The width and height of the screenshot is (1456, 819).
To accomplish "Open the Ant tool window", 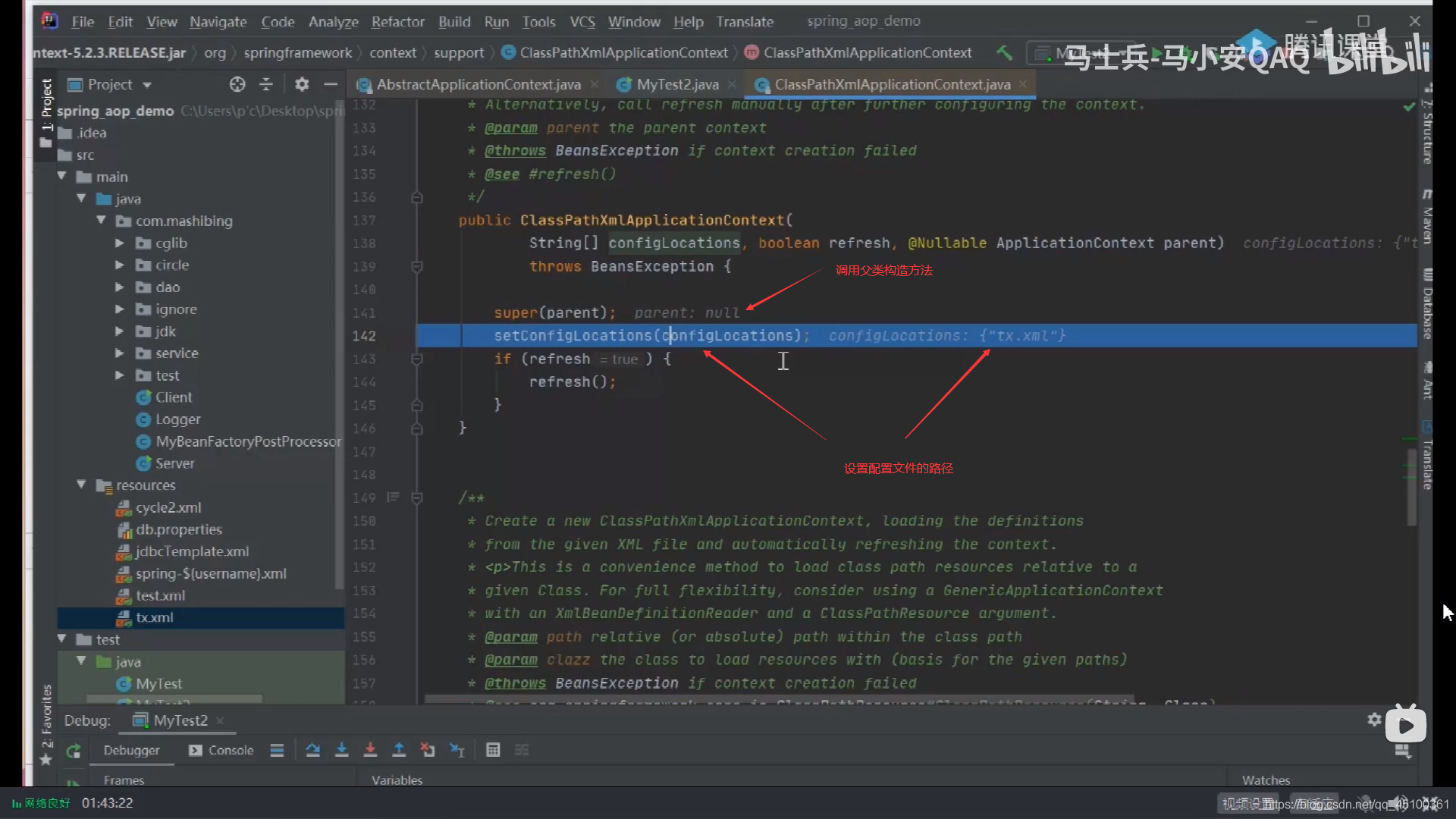I will [x=1427, y=381].
